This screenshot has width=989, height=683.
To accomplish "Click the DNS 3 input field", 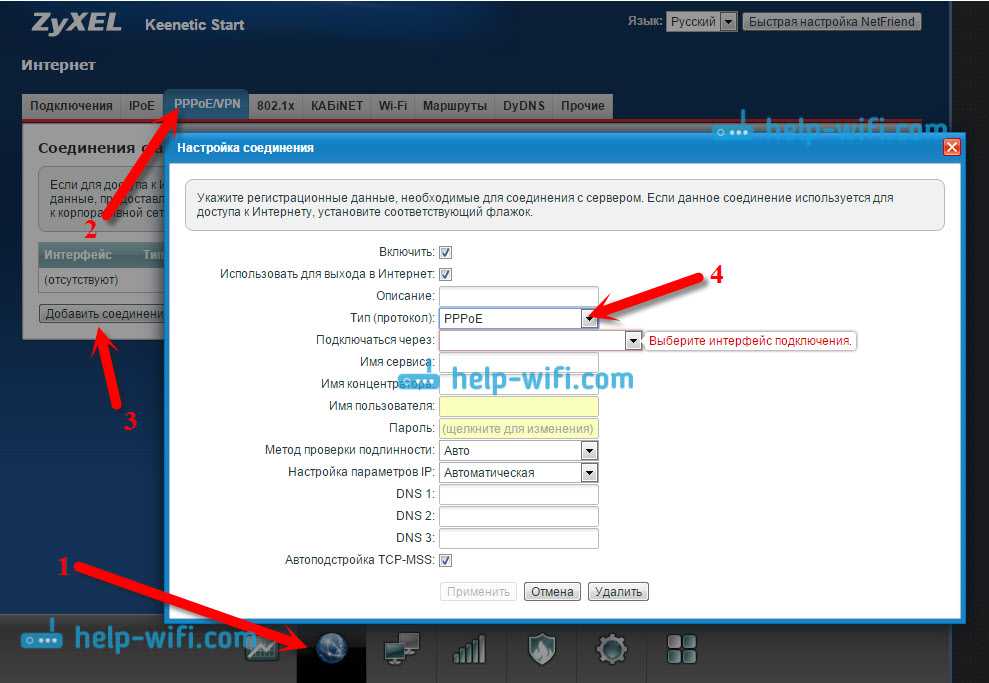I will click(518, 538).
